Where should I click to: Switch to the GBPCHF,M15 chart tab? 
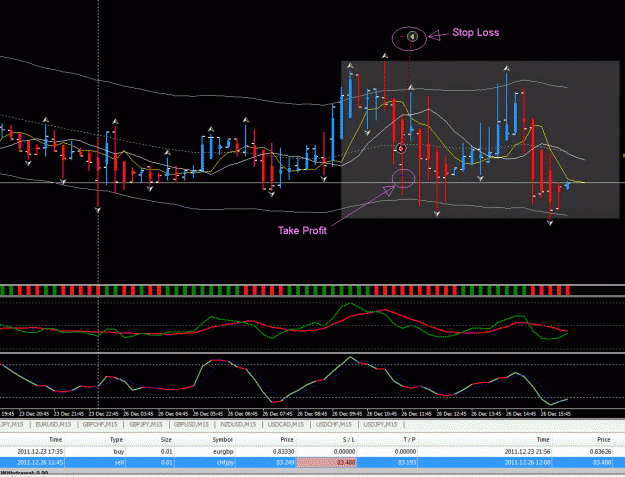pos(100,425)
